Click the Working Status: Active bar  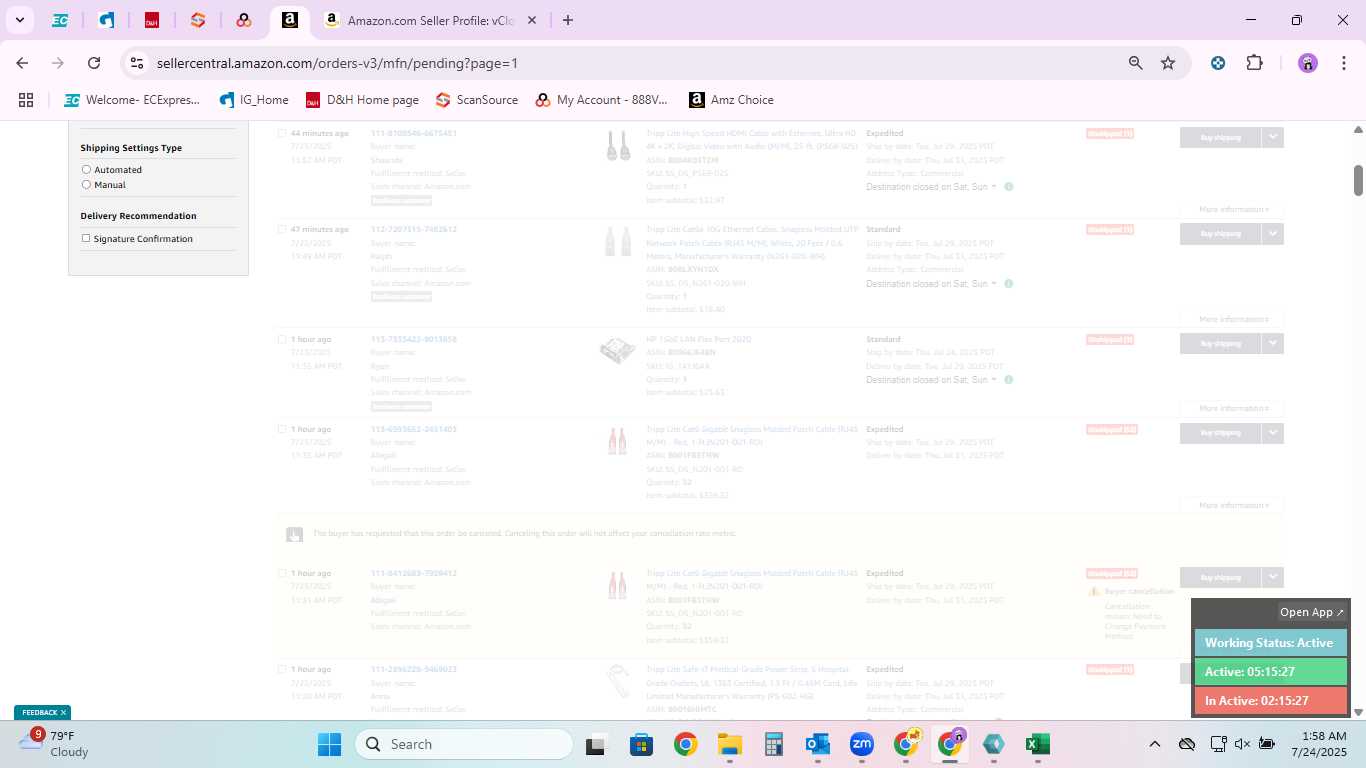click(x=1270, y=643)
